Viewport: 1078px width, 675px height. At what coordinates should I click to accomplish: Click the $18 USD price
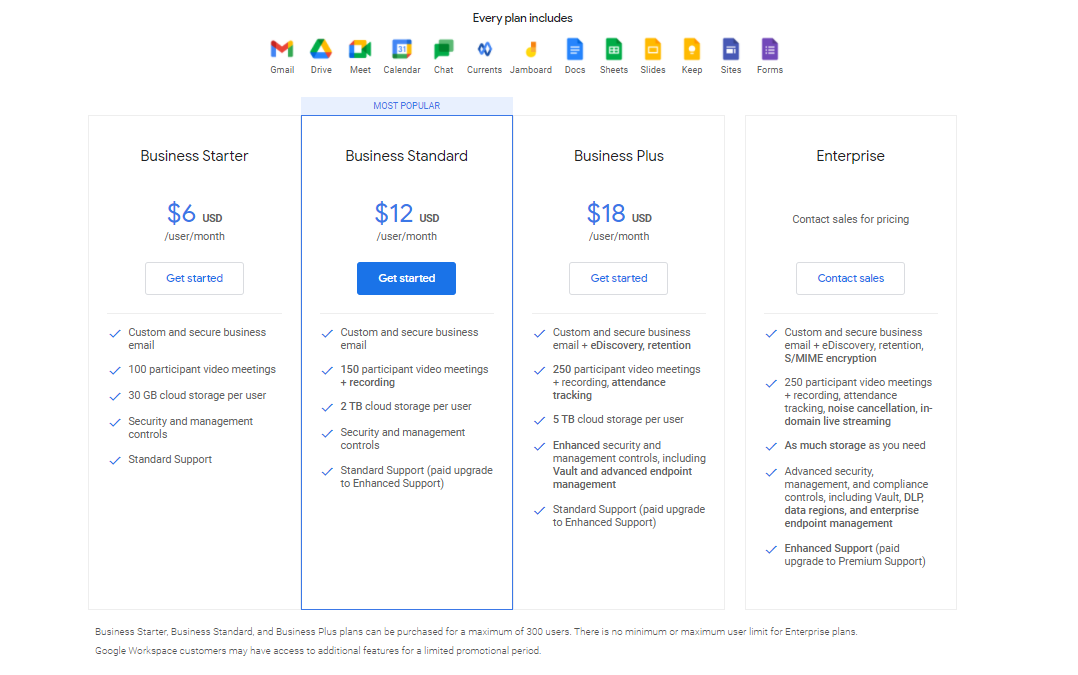pos(619,213)
